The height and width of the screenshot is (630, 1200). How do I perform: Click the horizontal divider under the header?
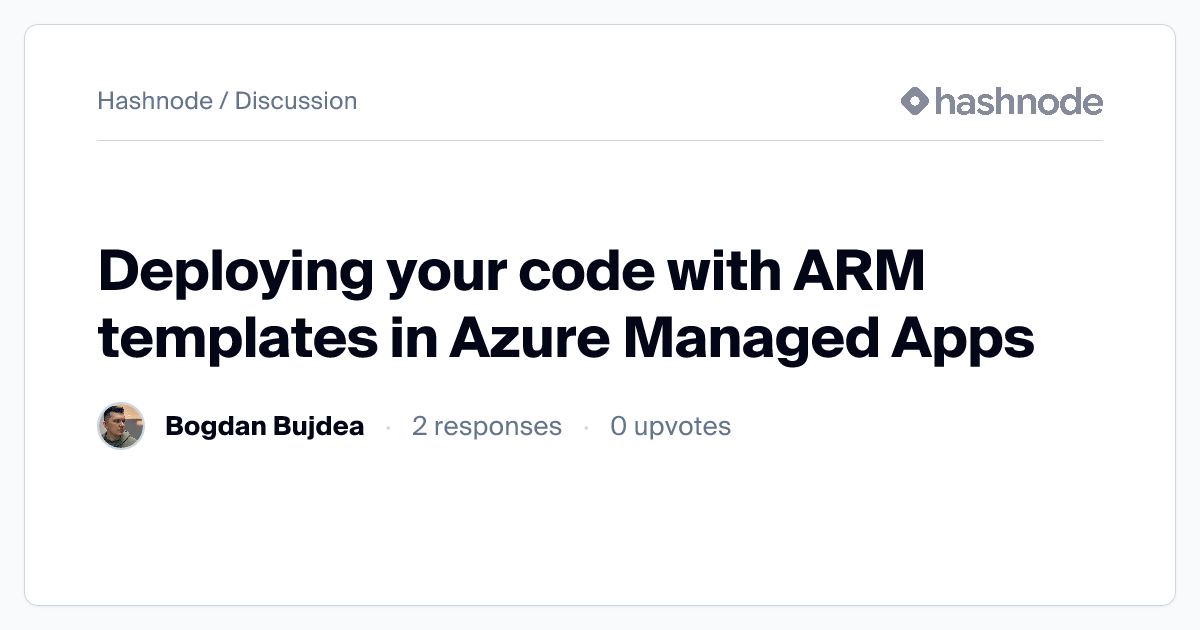(x=600, y=141)
